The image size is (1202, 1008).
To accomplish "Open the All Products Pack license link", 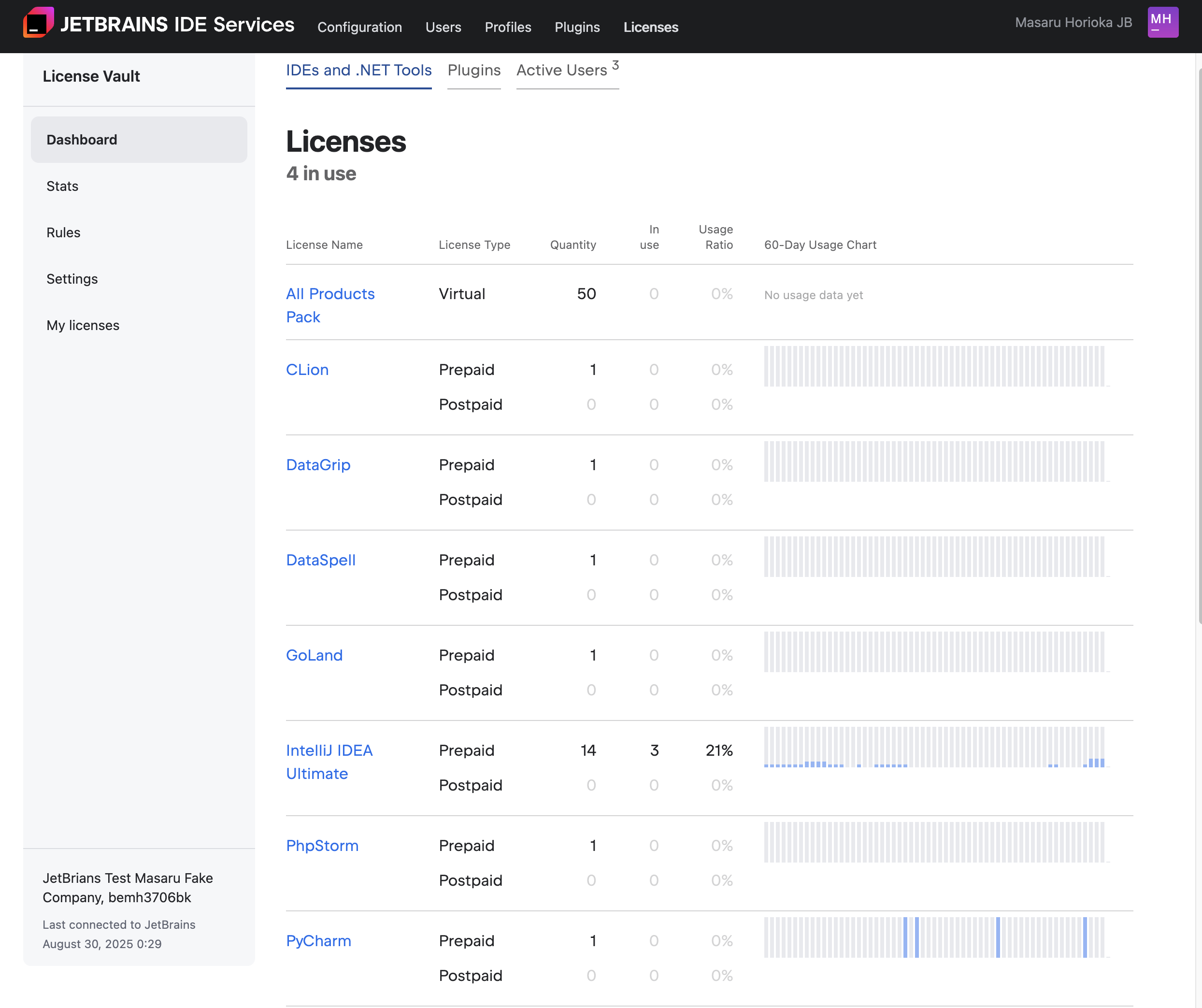I will 330,305.
